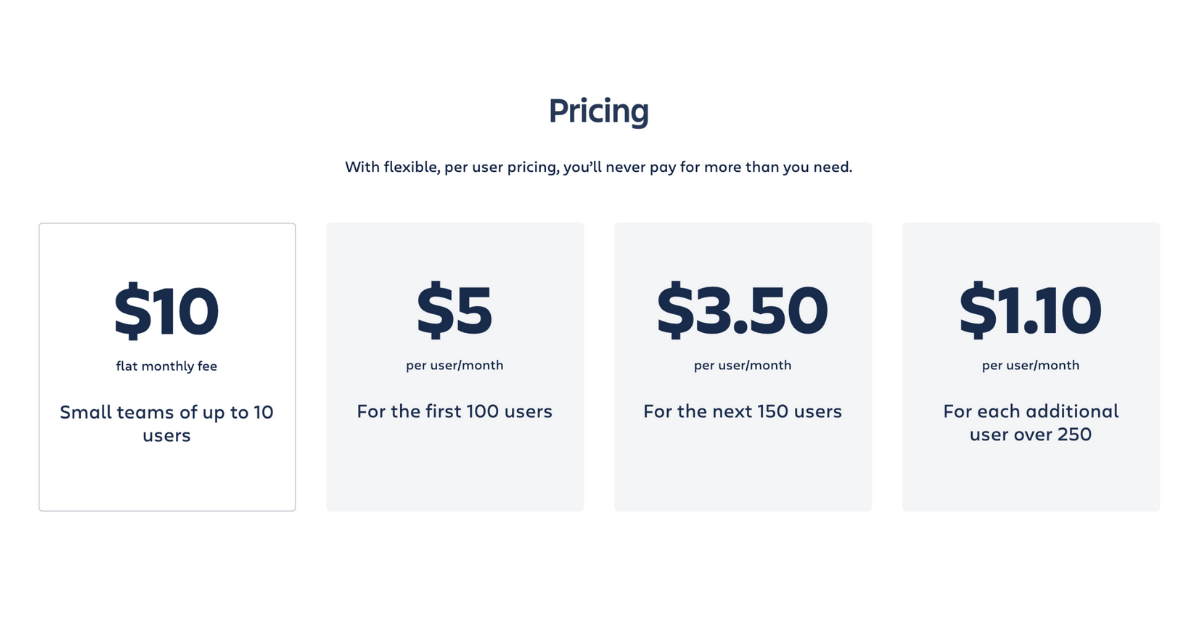Click the 'flat monthly fee' label
Image resolution: width=1200 pixels, height=628 pixels.
[167, 366]
